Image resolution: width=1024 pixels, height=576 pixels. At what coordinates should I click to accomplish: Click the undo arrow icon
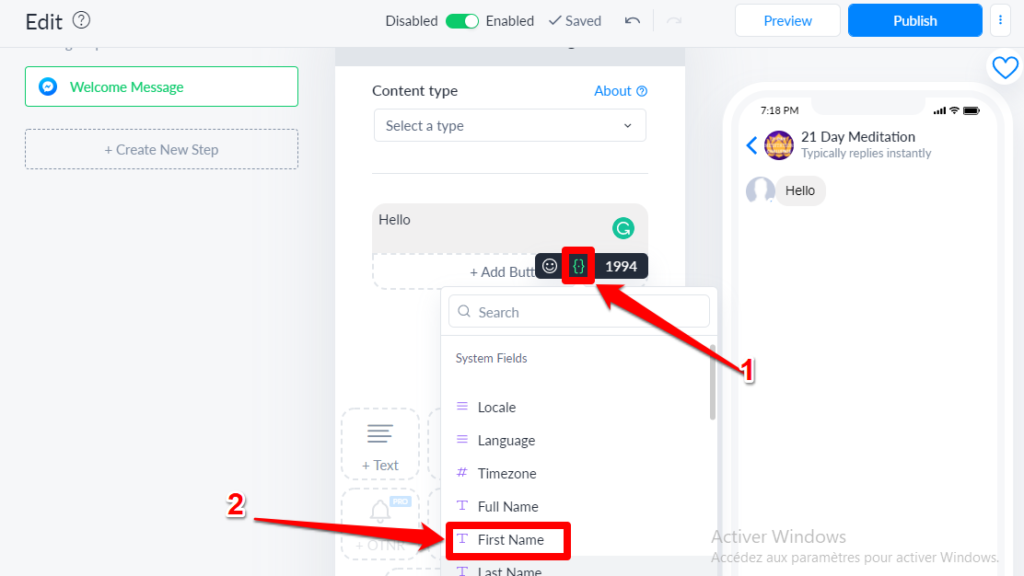pos(632,21)
